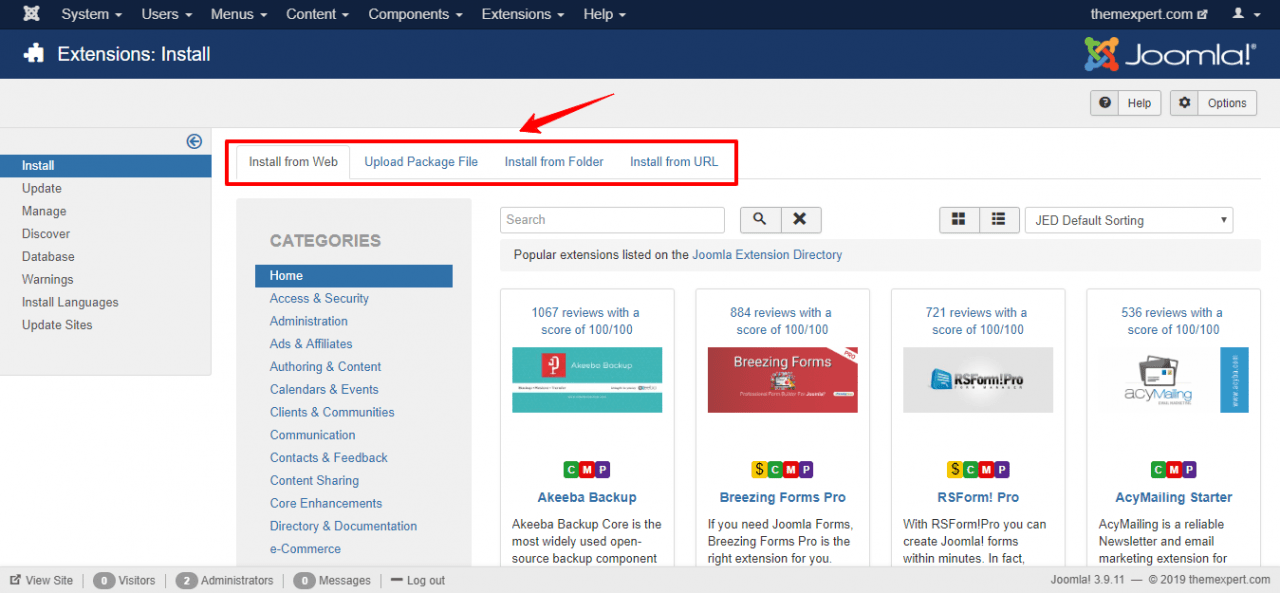Viewport: 1280px width, 593px height.
Task: Click inside the Search field
Action: coord(610,219)
